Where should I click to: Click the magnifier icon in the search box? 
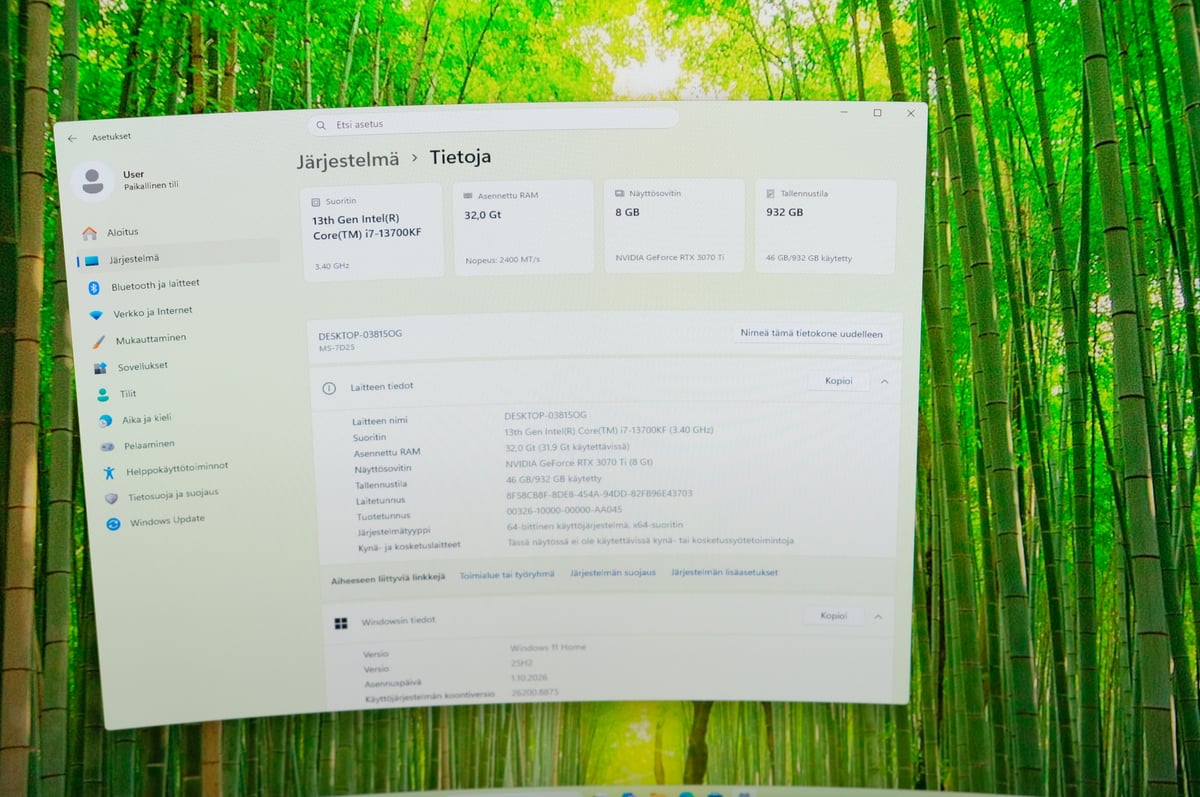coord(321,126)
